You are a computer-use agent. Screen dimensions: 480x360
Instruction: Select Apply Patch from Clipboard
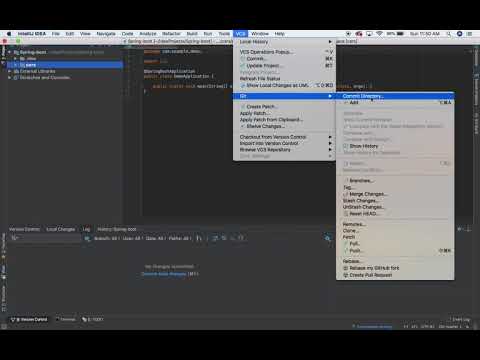pos(284,120)
